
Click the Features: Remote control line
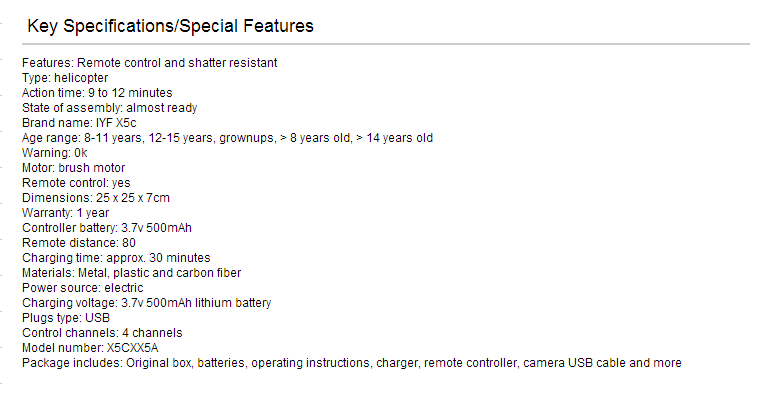pos(149,63)
